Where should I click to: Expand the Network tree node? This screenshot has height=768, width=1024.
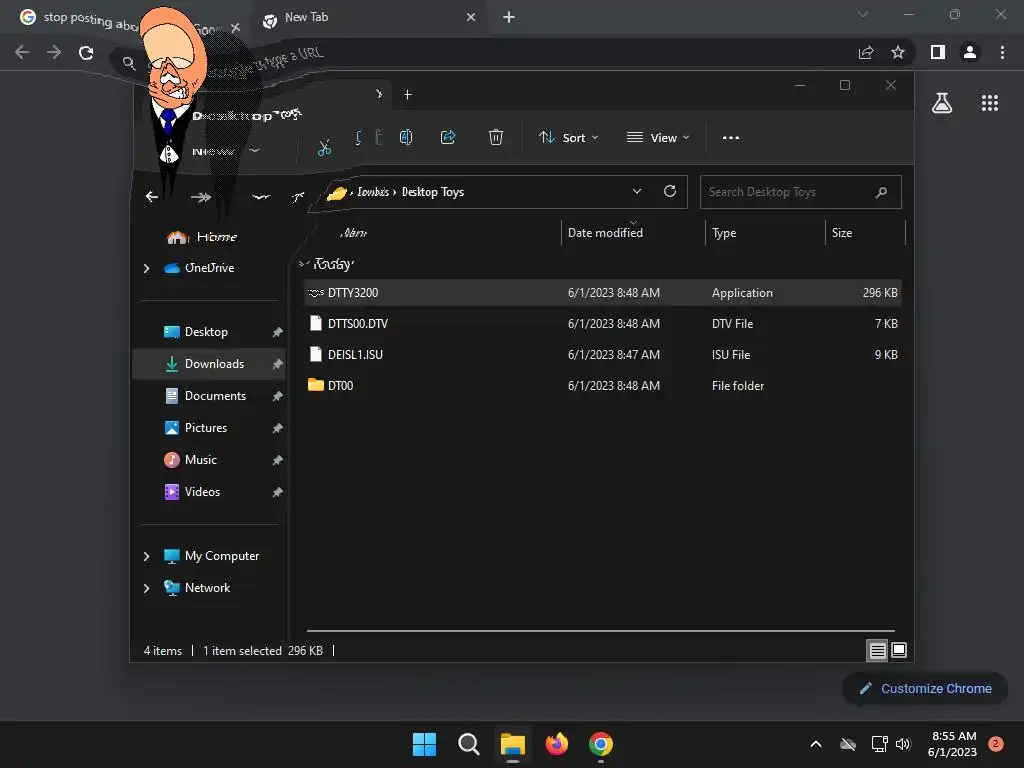pos(146,588)
